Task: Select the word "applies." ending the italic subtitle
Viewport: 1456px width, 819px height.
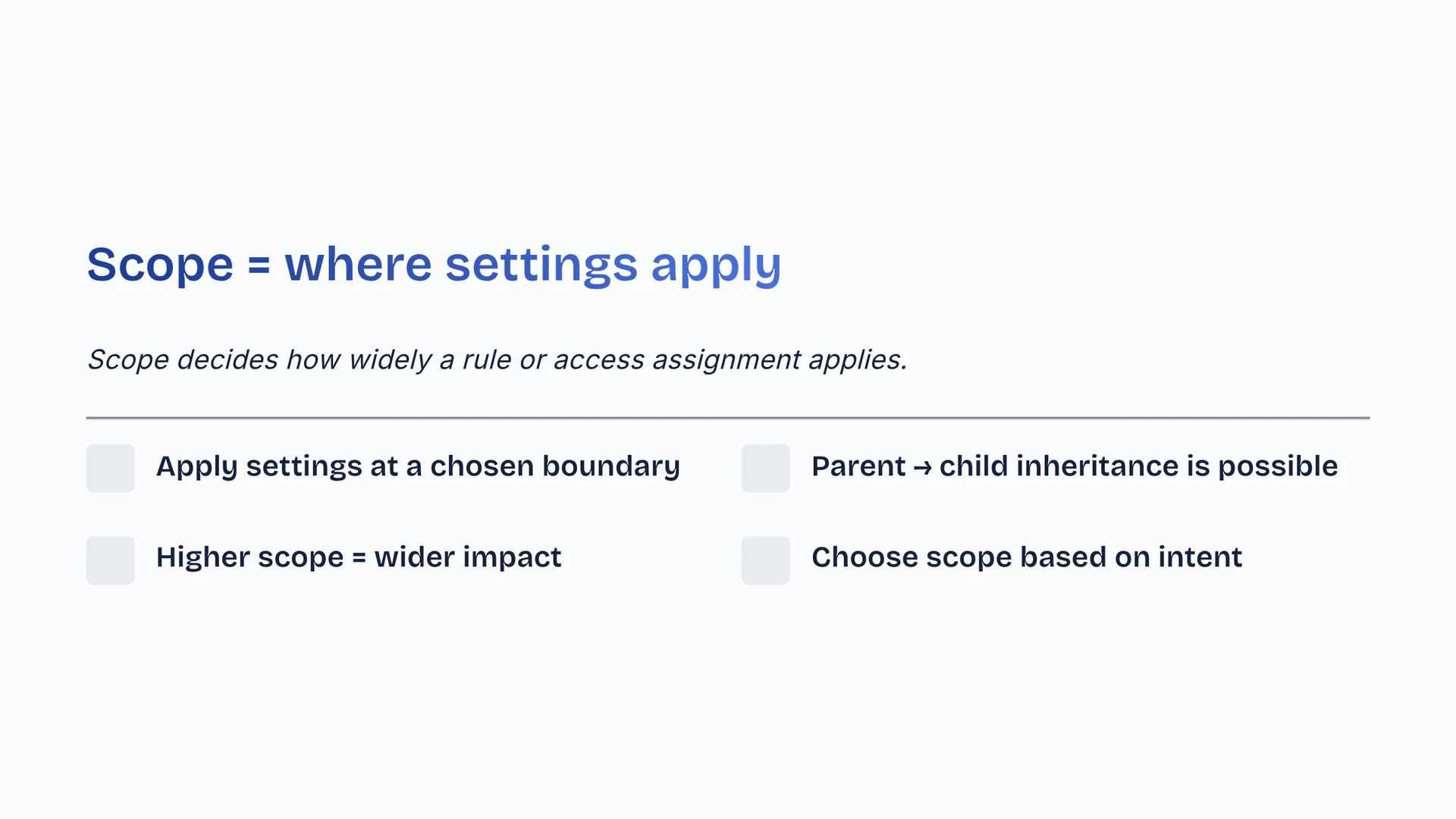Action: pos(858,359)
